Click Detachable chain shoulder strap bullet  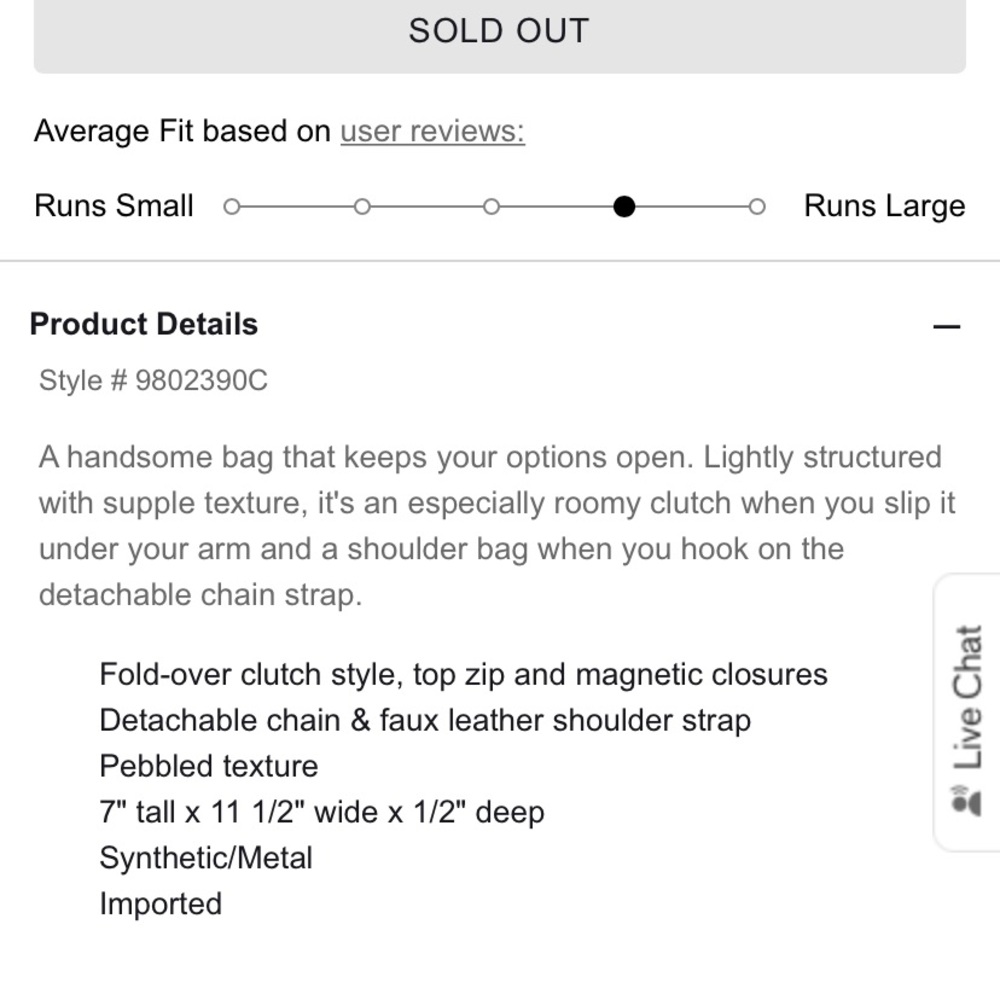[425, 721]
